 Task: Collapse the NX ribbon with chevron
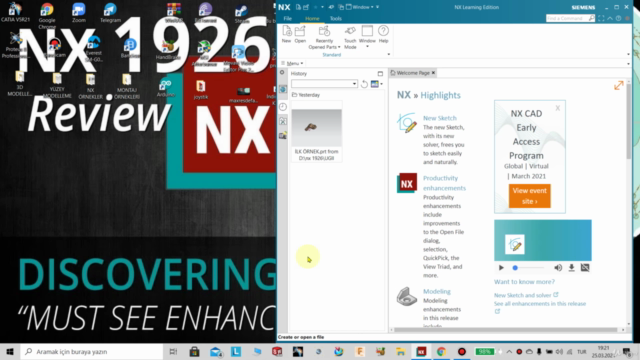pyautogui.click(x=610, y=18)
